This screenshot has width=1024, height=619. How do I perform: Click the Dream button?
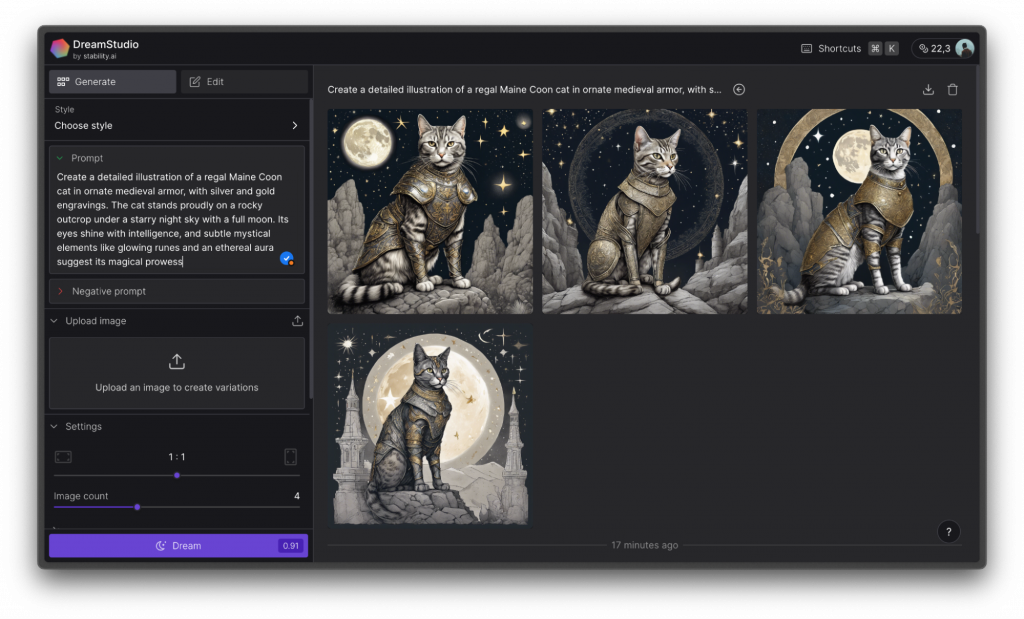178,546
